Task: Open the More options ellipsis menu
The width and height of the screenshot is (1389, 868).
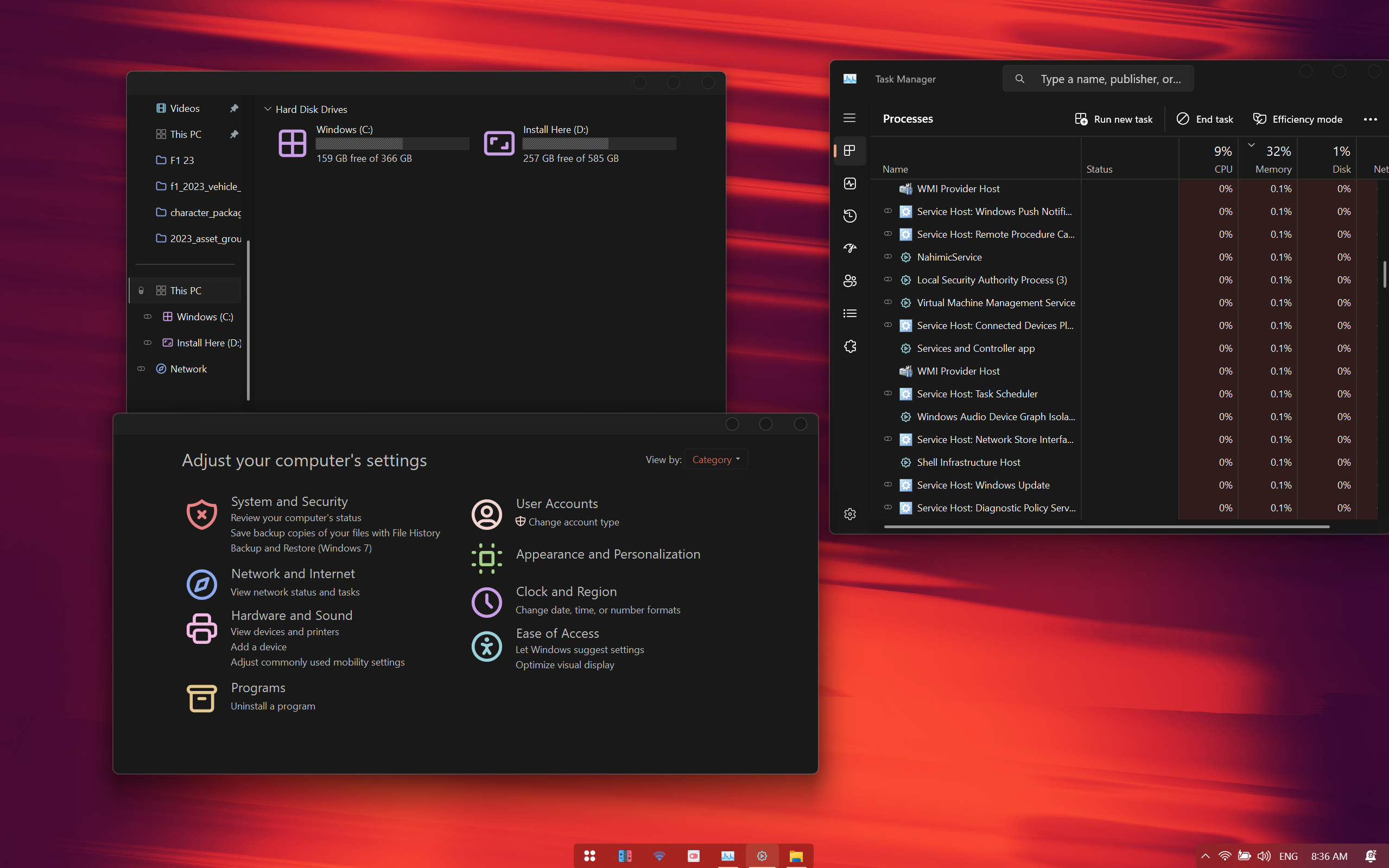Action: [x=1370, y=119]
